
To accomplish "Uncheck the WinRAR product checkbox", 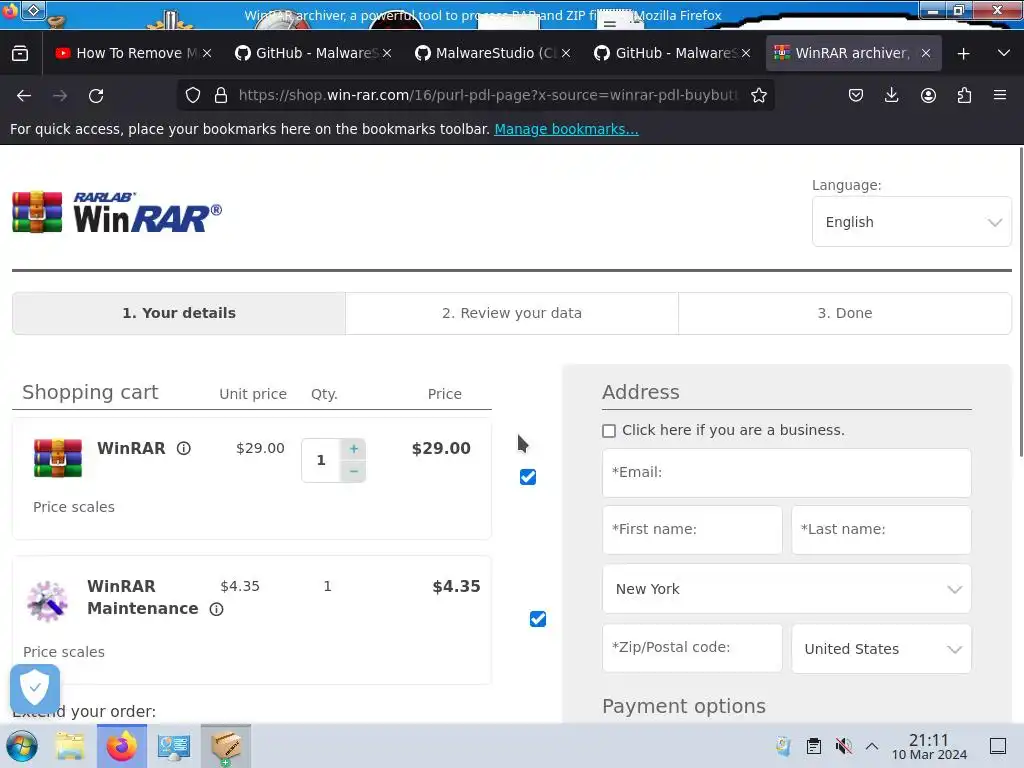I will point(528,477).
